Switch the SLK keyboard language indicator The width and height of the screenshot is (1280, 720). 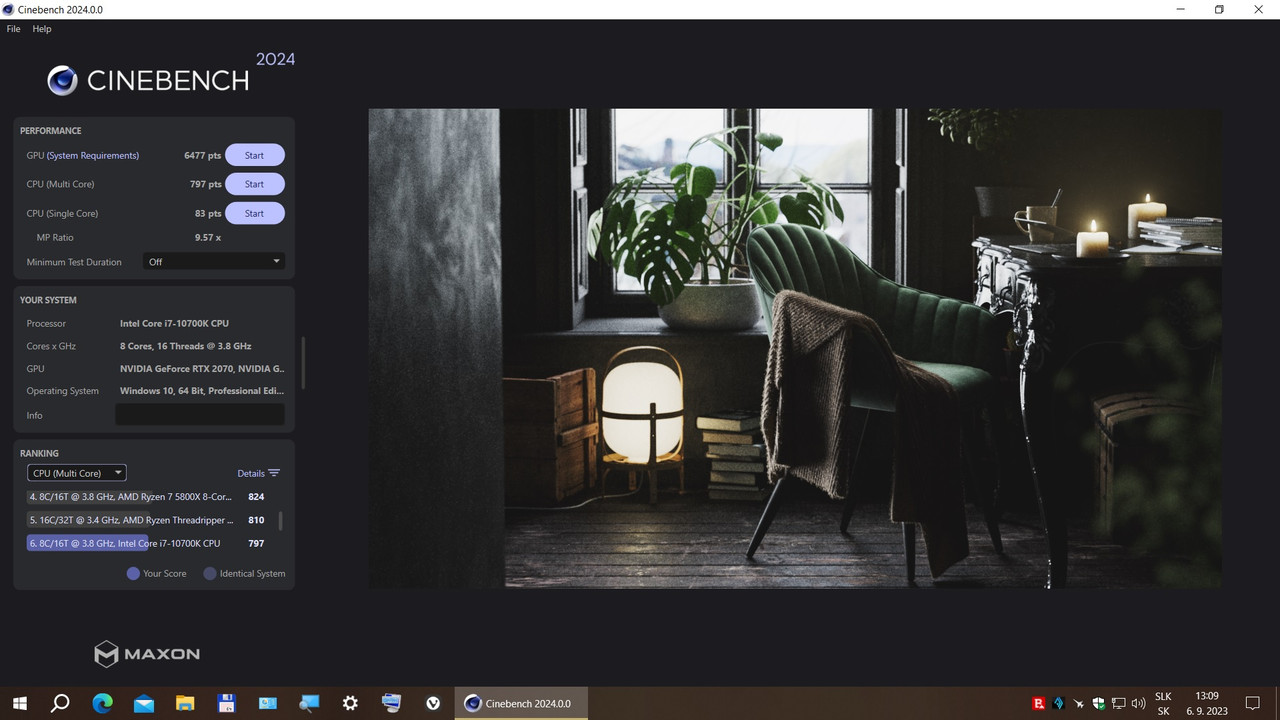[1163, 703]
